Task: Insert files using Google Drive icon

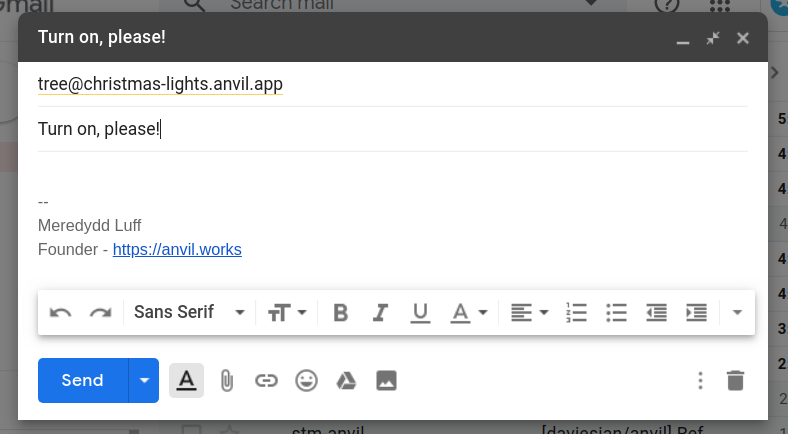Action: 346,380
